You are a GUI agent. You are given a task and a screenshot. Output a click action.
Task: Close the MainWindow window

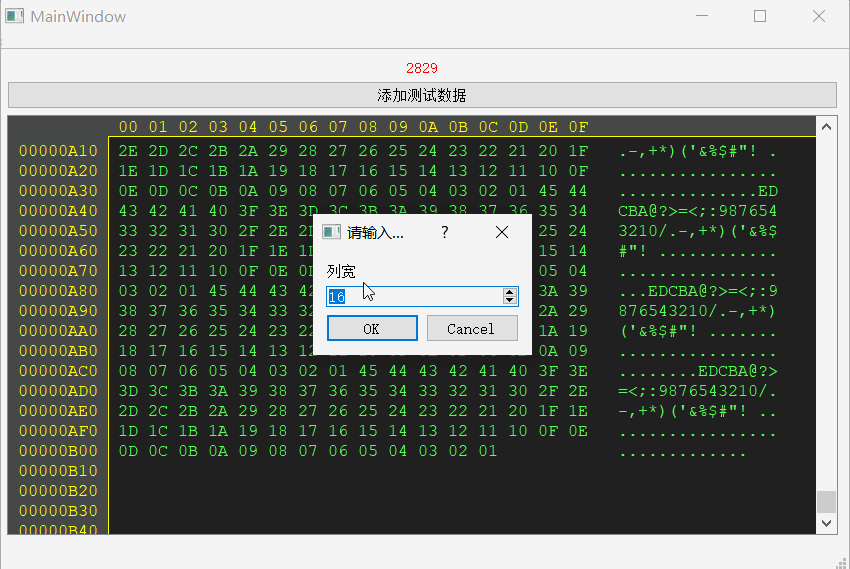tap(819, 16)
